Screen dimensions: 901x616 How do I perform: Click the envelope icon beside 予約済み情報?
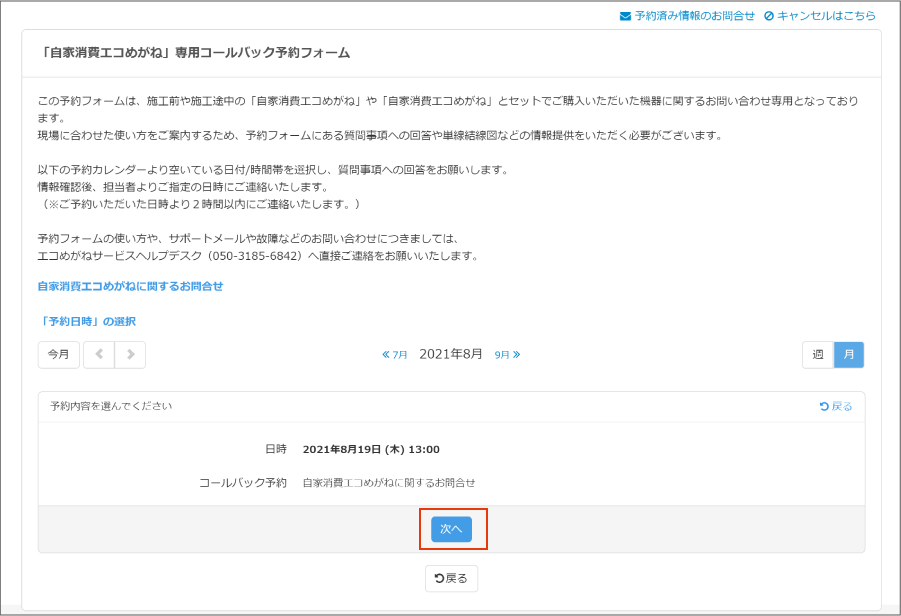coord(625,16)
